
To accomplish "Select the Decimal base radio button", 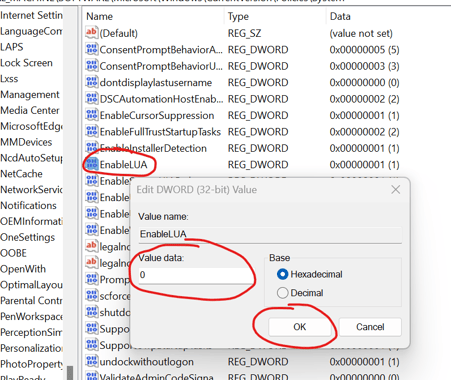I will tap(282, 293).
